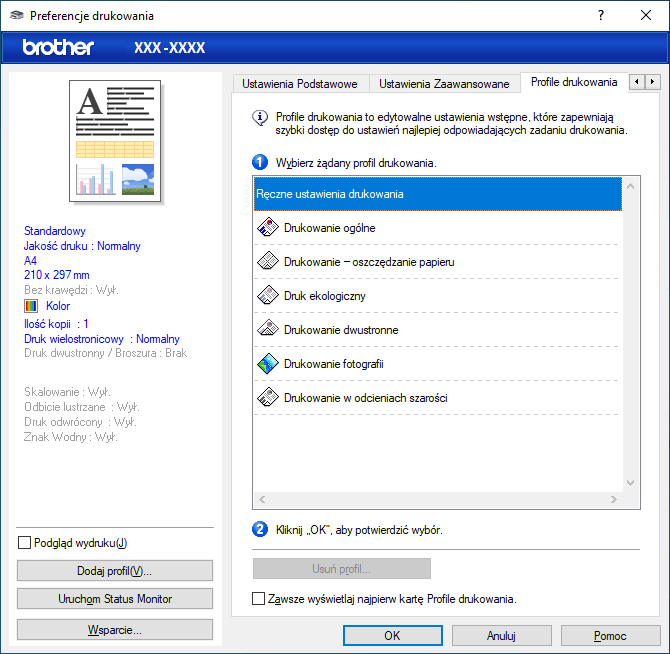
Task: Click the Druk ekologiczny profile icon
Action: point(268,296)
